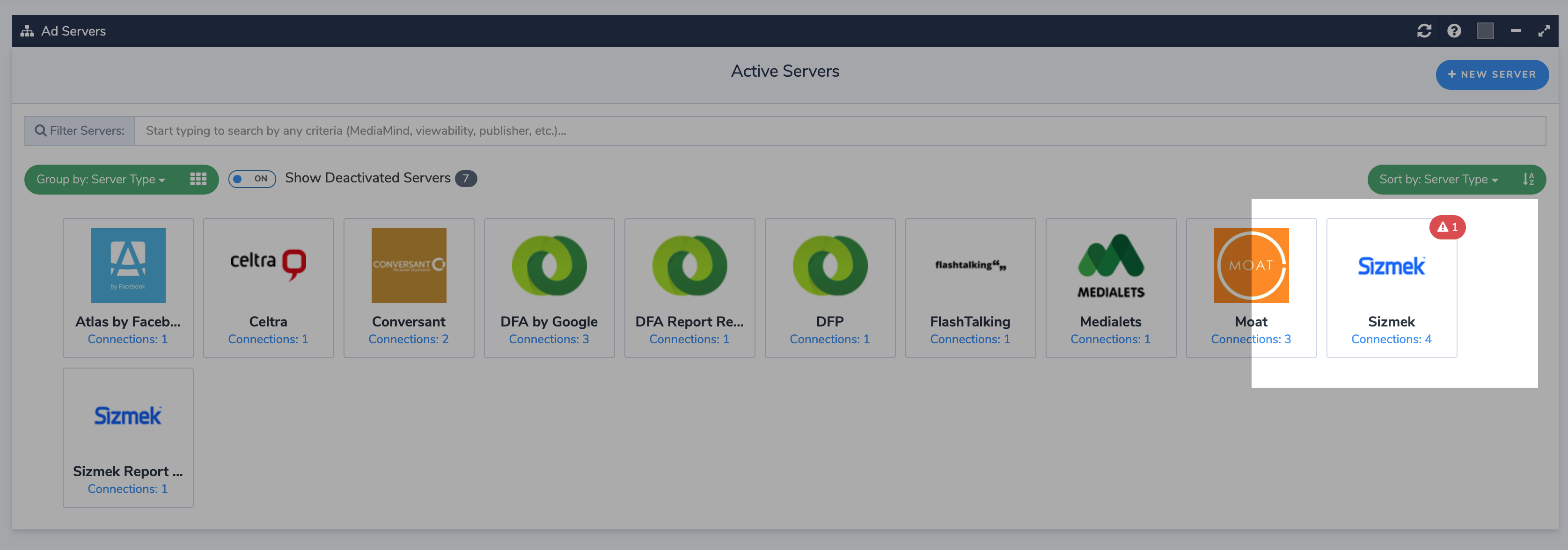Select the Moat server name
Viewport: 1568px width, 550px height.
click(1251, 321)
